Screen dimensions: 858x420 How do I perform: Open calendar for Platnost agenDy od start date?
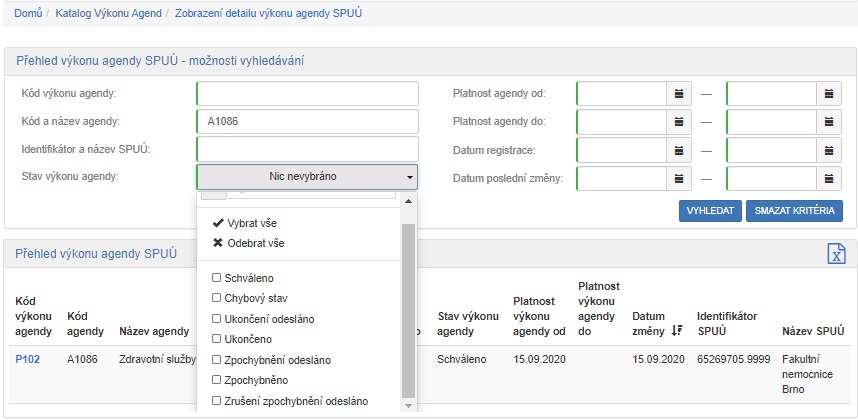point(679,94)
